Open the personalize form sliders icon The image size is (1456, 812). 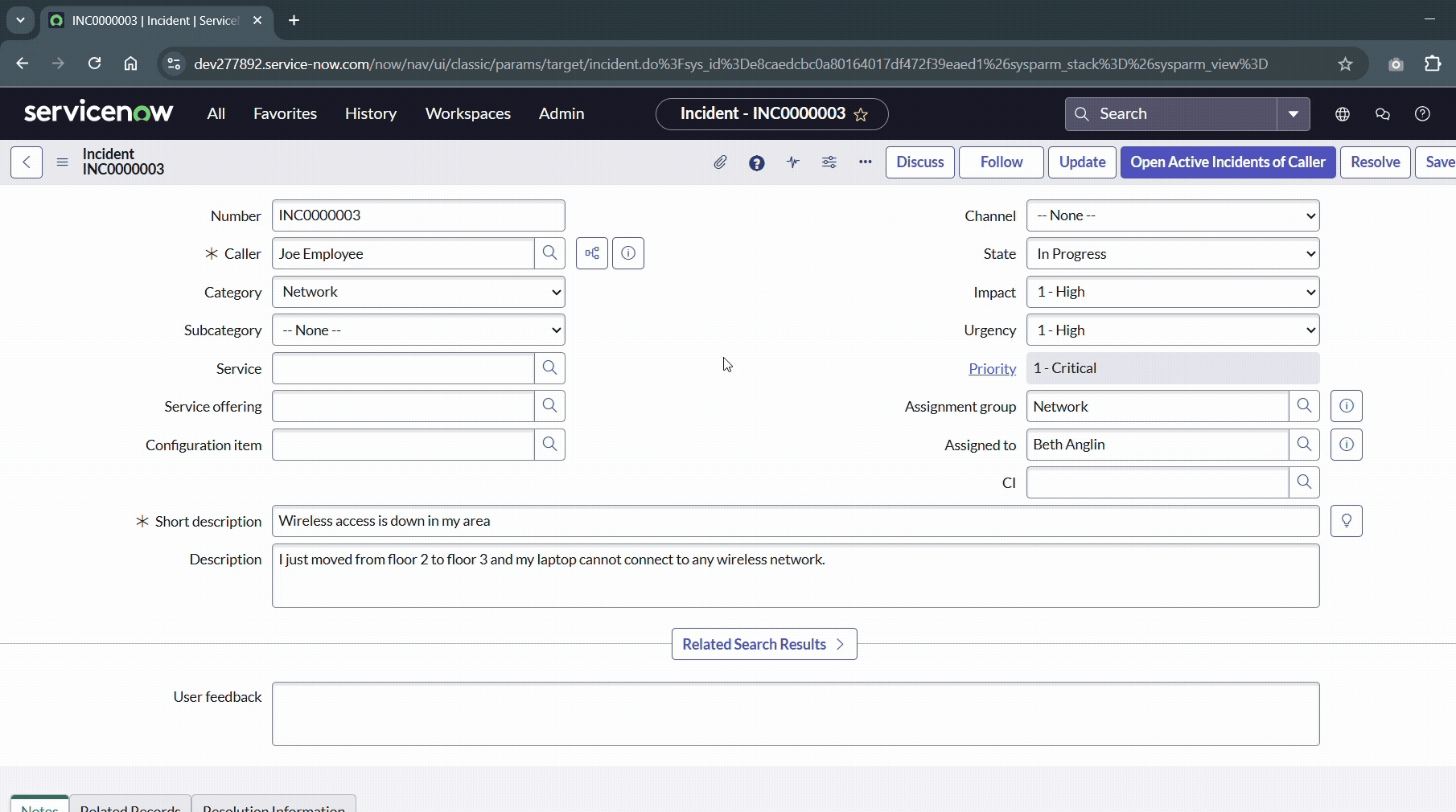[x=829, y=163]
